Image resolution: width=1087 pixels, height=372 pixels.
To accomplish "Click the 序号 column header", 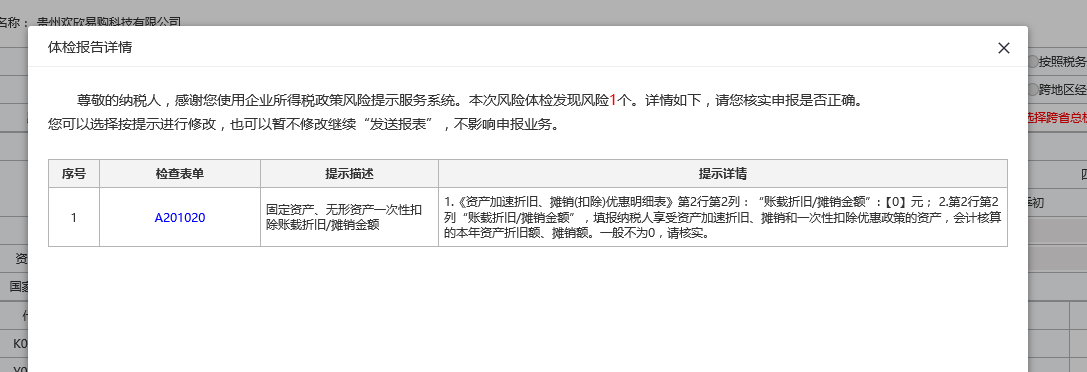I will click(x=73, y=173).
